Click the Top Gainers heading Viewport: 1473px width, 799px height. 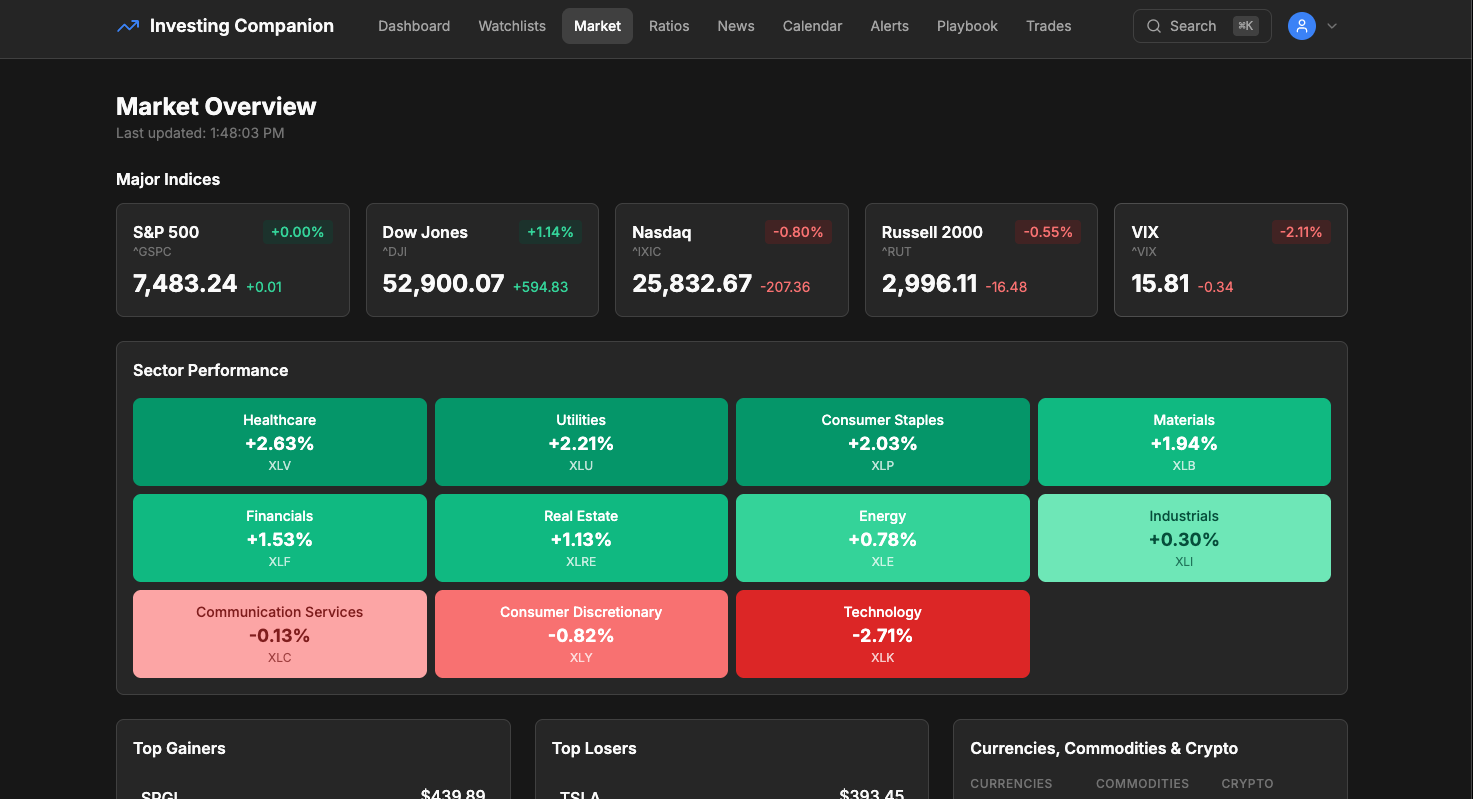click(x=179, y=748)
